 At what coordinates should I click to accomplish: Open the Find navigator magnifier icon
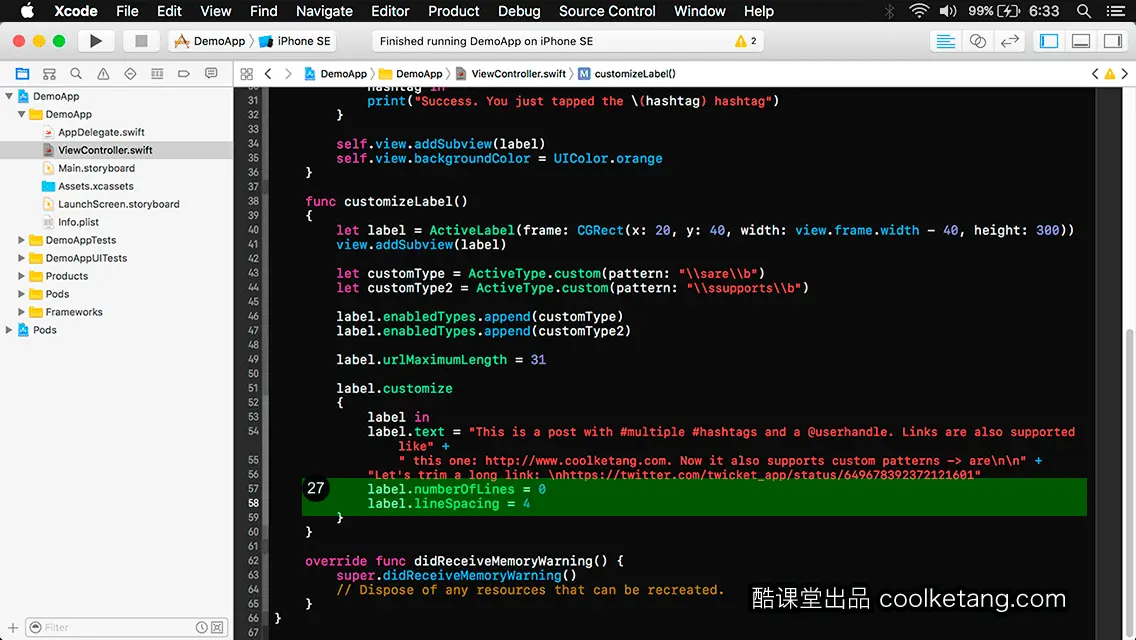[x=76, y=73]
